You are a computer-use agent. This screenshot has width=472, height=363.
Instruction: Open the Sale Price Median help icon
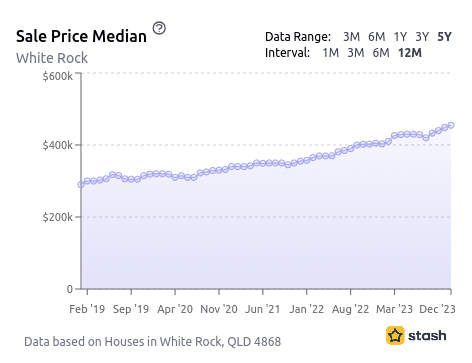[159, 28]
